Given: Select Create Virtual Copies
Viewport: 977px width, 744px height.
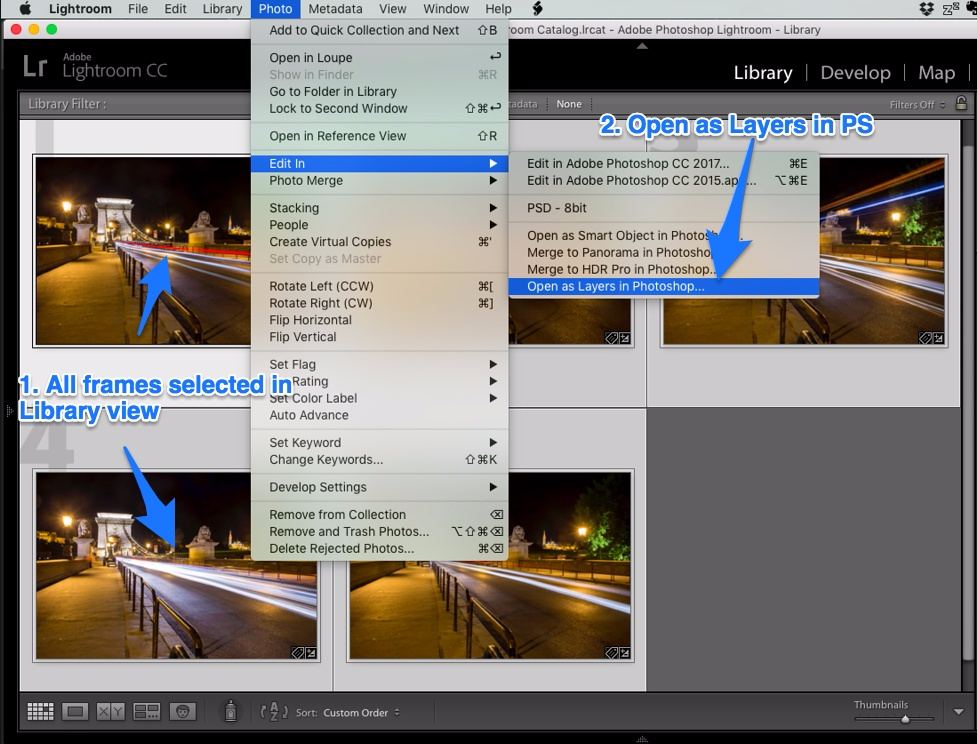Looking at the screenshot, I should (x=379, y=242).
